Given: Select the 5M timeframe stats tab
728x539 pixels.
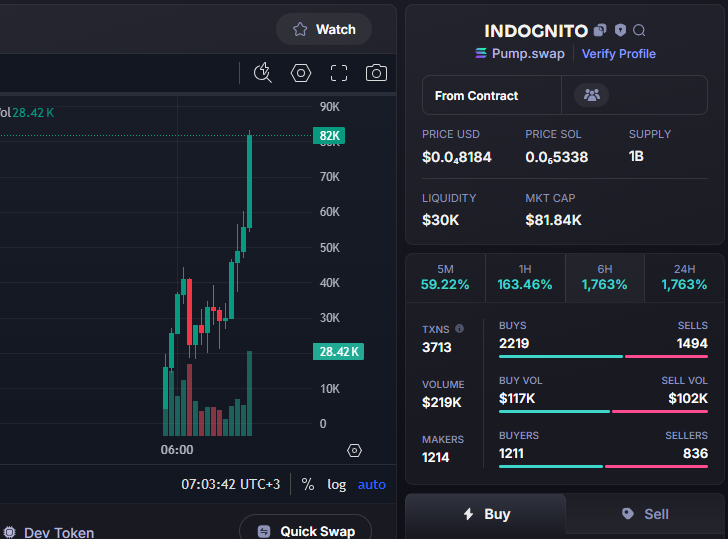Looking at the screenshot, I should point(445,278).
